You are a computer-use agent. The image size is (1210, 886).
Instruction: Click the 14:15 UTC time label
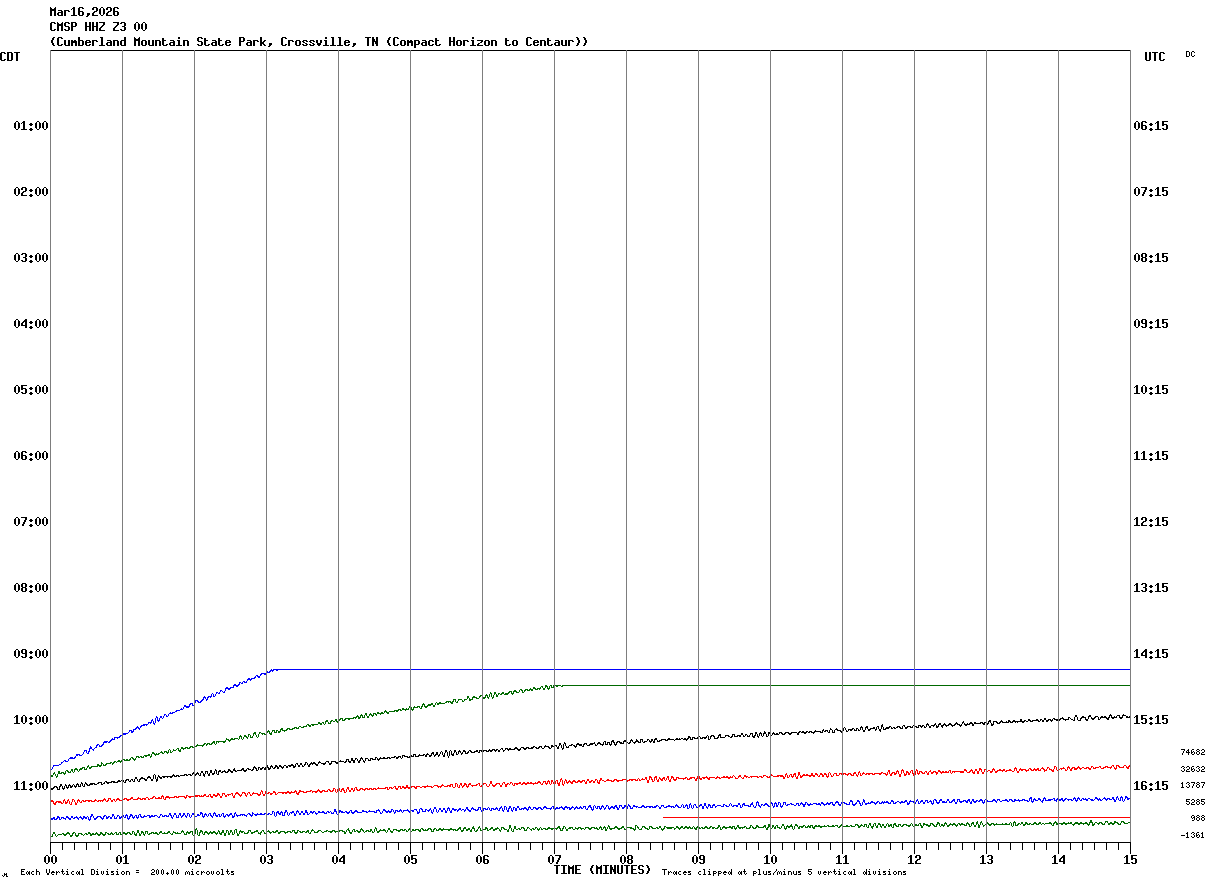point(1151,654)
